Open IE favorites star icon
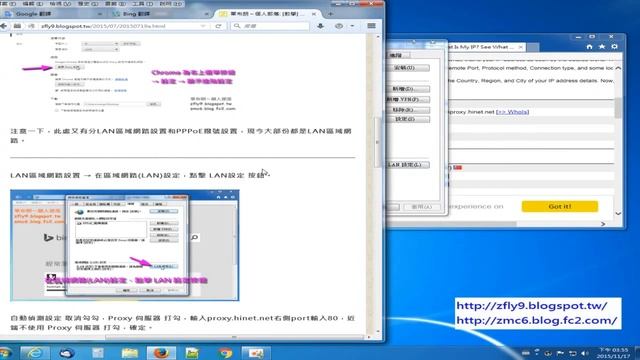Screen dimensions: 640x360 tap(602, 47)
